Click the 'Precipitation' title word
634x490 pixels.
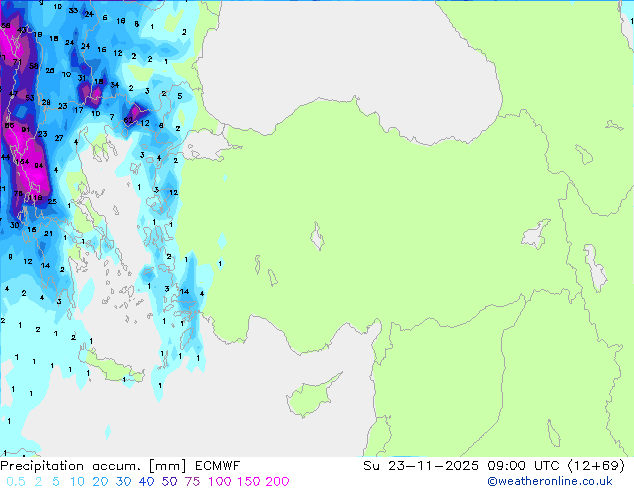(x=42, y=466)
